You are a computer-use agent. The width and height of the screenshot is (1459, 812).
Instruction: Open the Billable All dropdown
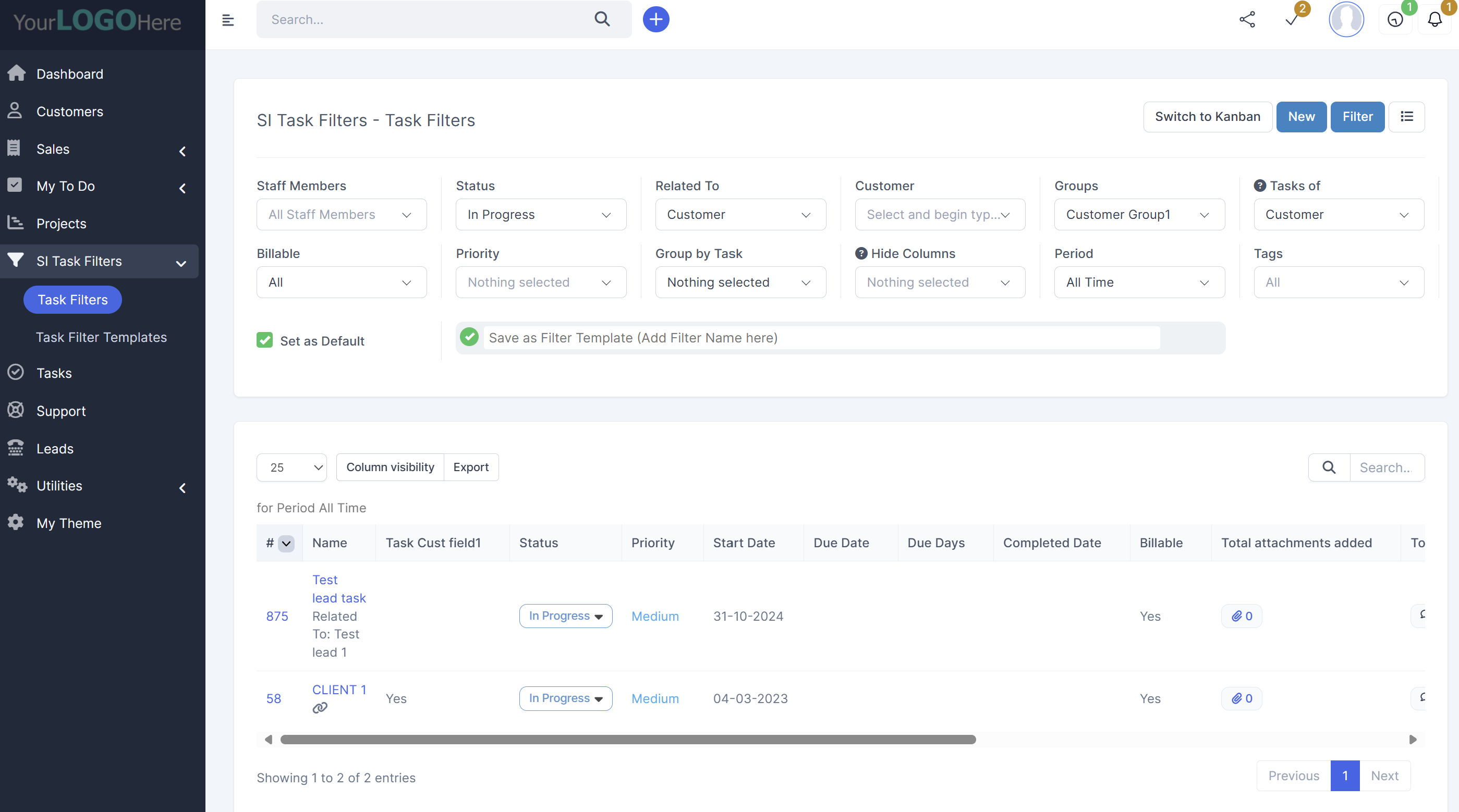point(342,282)
